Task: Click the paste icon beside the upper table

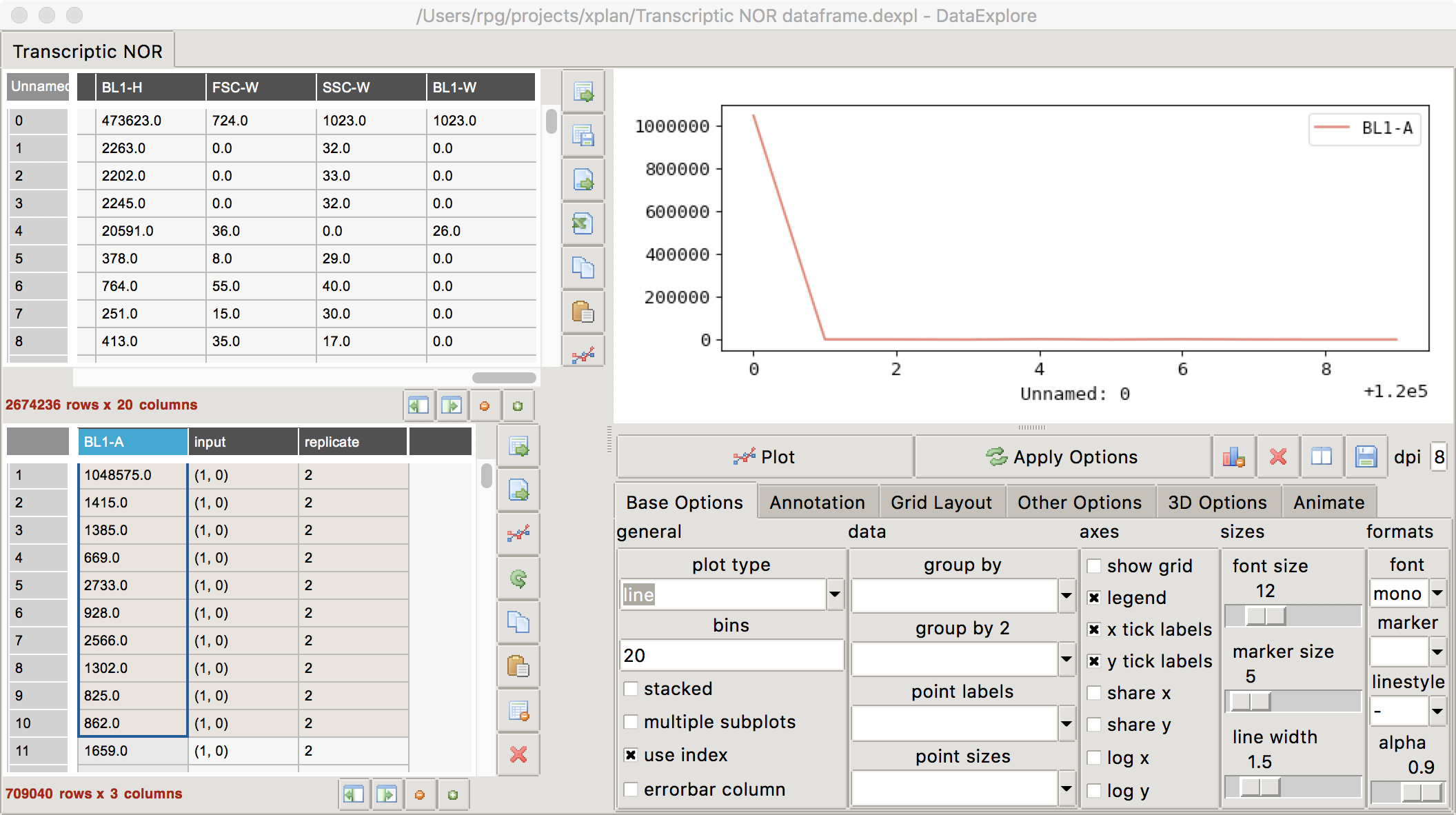Action: (x=583, y=312)
